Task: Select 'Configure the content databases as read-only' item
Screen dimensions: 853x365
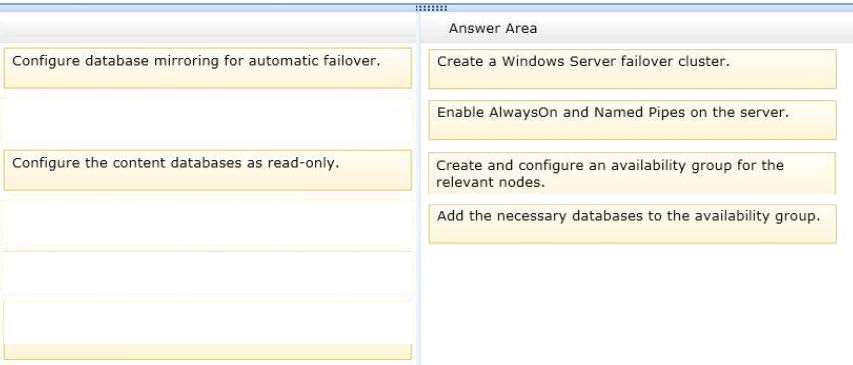Action: point(207,170)
